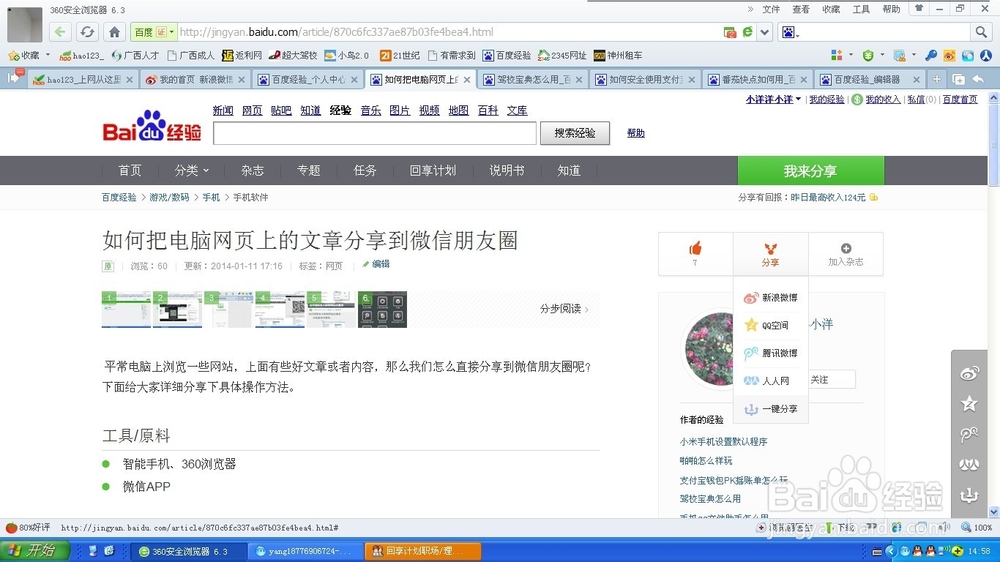Viewport: 1000px width, 562px height.
Task: Click the thumbs-up like icon
Action: click(695, 248)
